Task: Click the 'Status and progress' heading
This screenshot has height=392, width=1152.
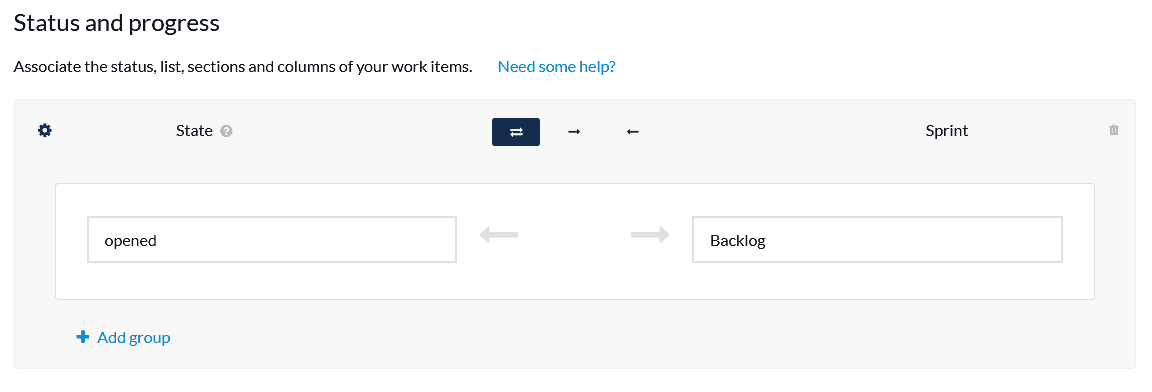Action: click(116, 23)
